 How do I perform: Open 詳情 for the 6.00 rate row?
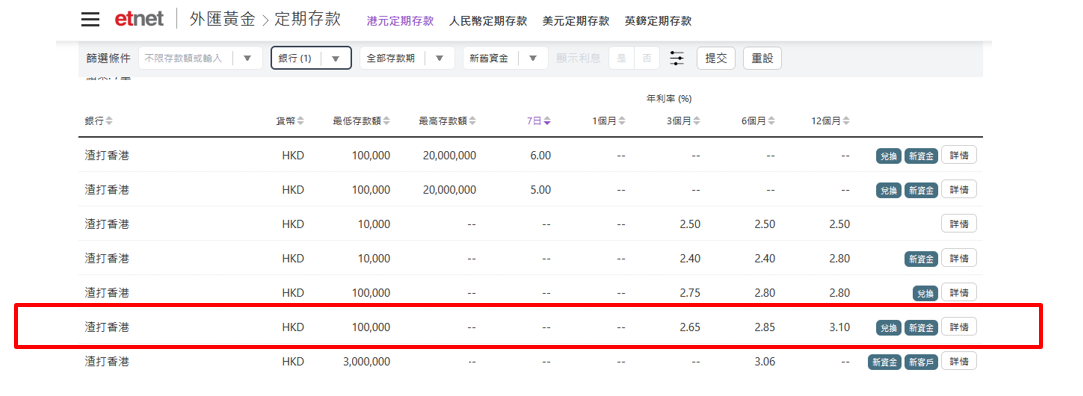pos(959,155)
